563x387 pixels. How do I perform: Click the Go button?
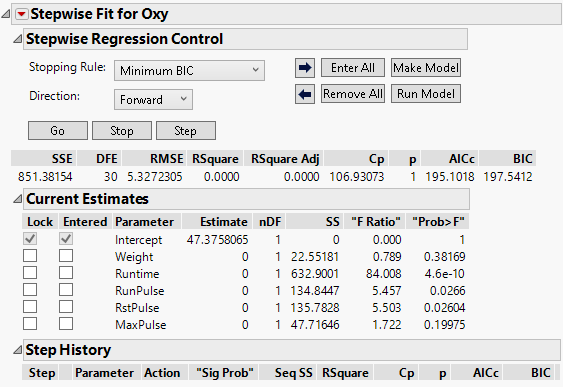pyautogui.click(x=58, y=131)
